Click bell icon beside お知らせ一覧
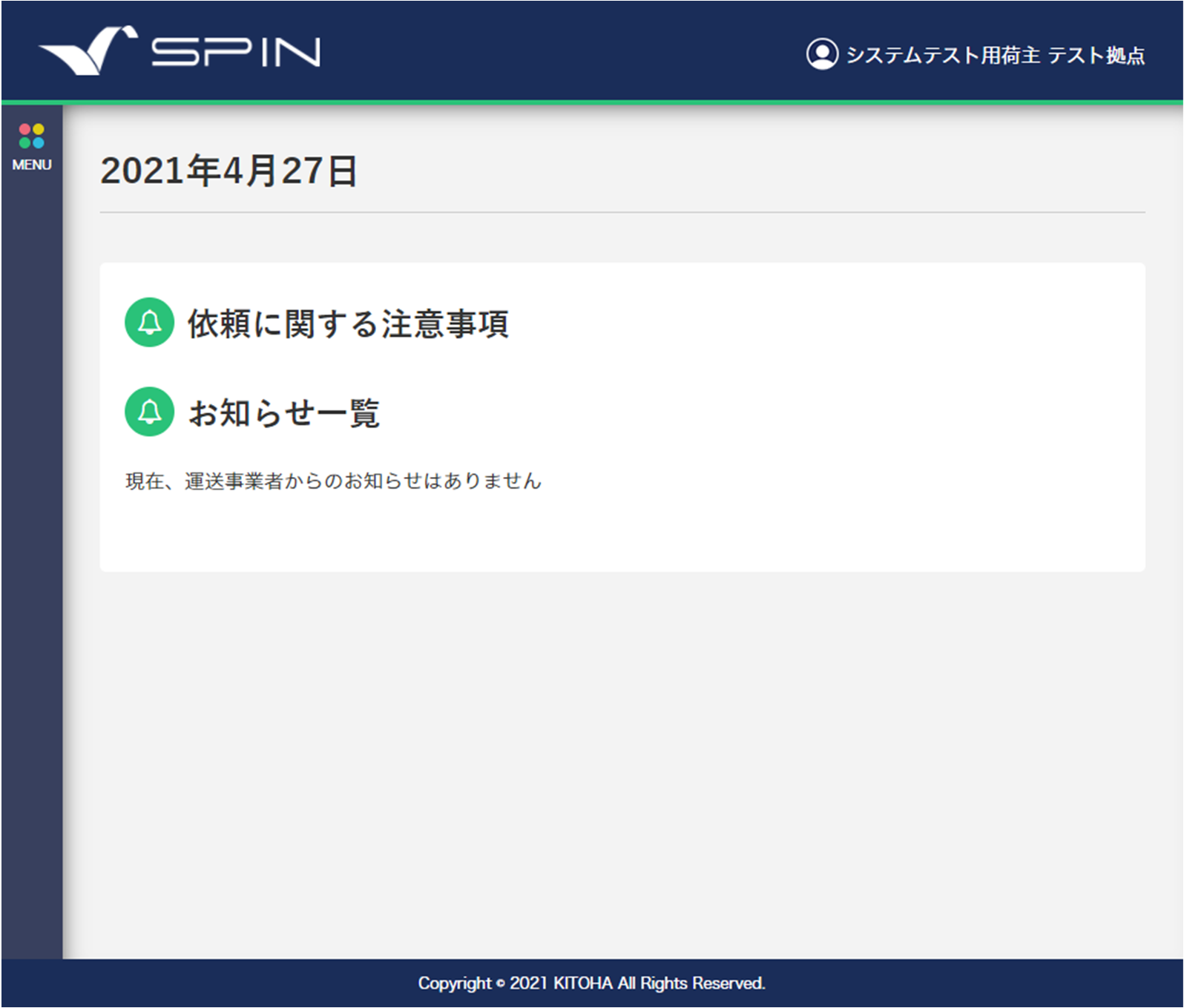Screen dimensions: 1184x1008 (150, 412)
